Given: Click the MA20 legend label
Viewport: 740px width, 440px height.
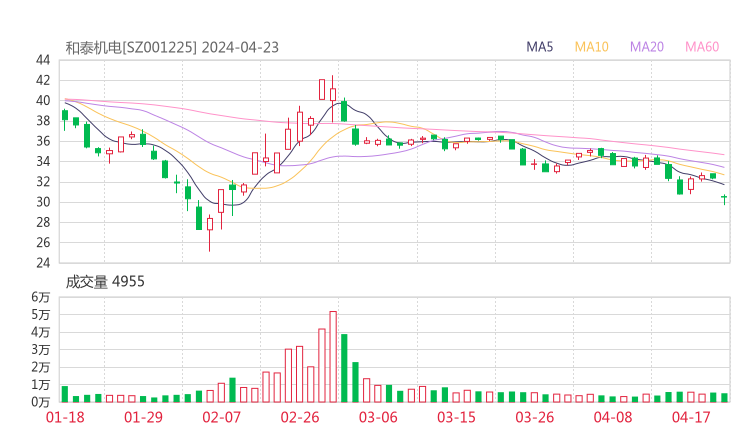Looking at the screenshot, I should coord(647,47).
